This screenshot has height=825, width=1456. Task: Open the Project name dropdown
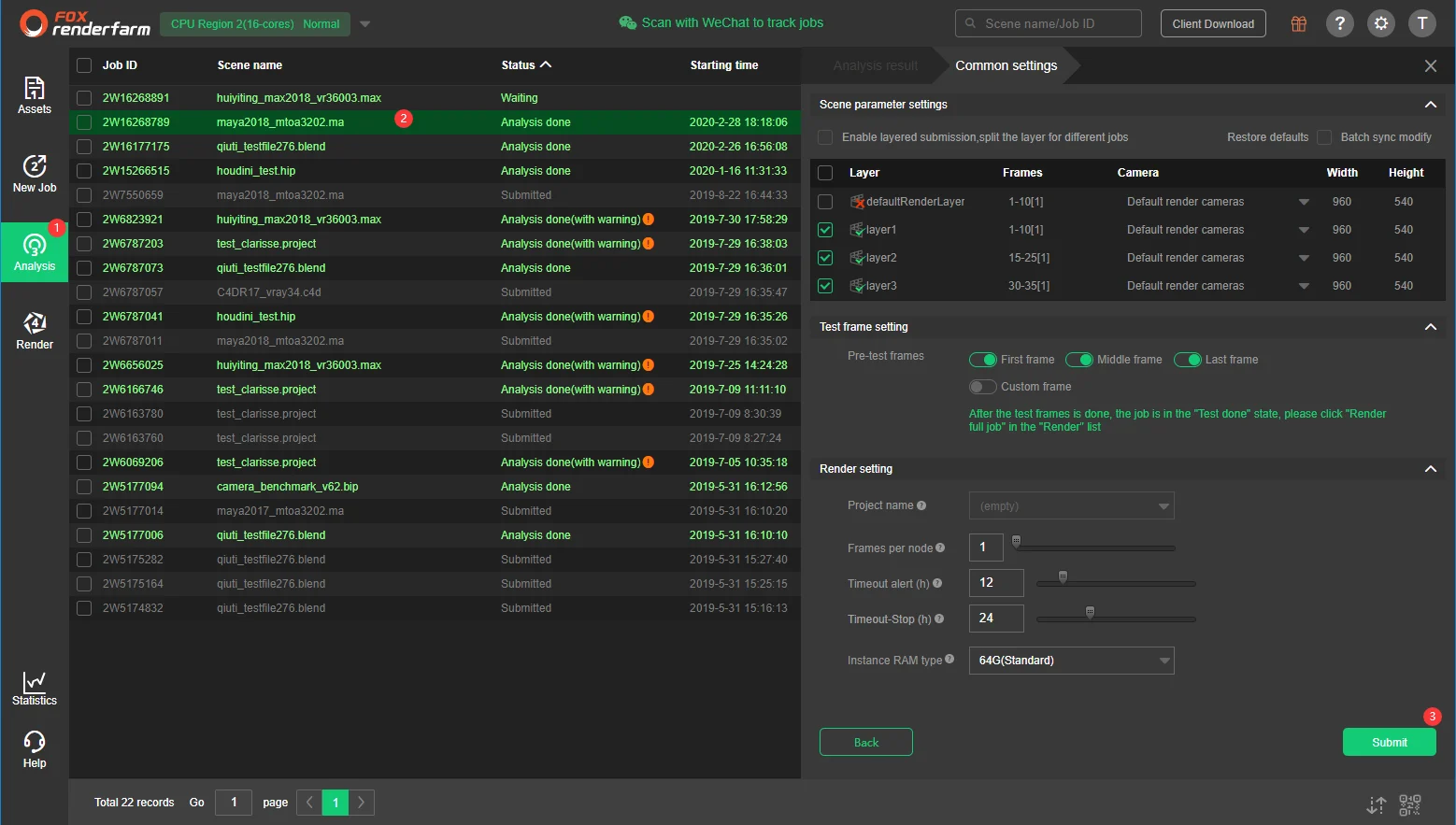coord(1072,505)
